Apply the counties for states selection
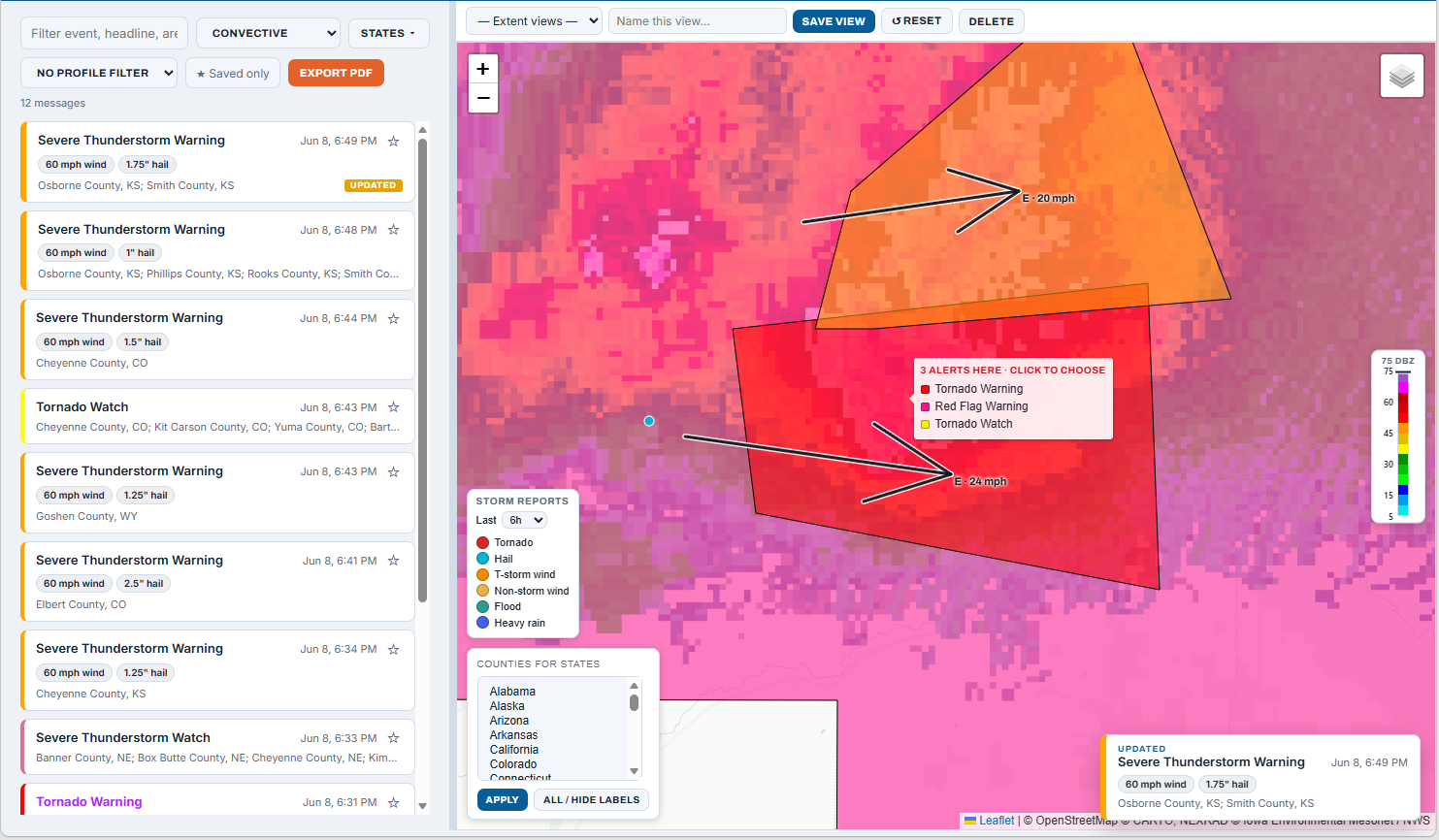Screen dimensions: 1439x840 click(x=502, y=800)
